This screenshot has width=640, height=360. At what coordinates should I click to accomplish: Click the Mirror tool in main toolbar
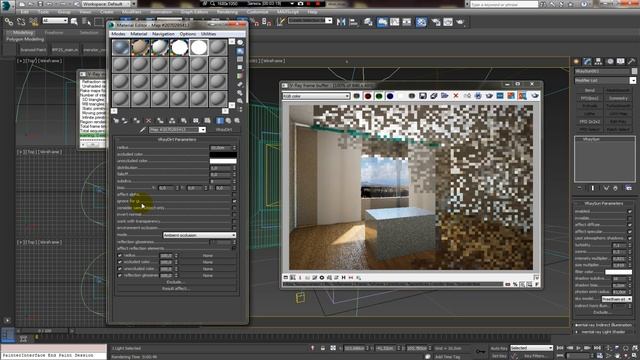pyautogui.click(x=341, y=22)
